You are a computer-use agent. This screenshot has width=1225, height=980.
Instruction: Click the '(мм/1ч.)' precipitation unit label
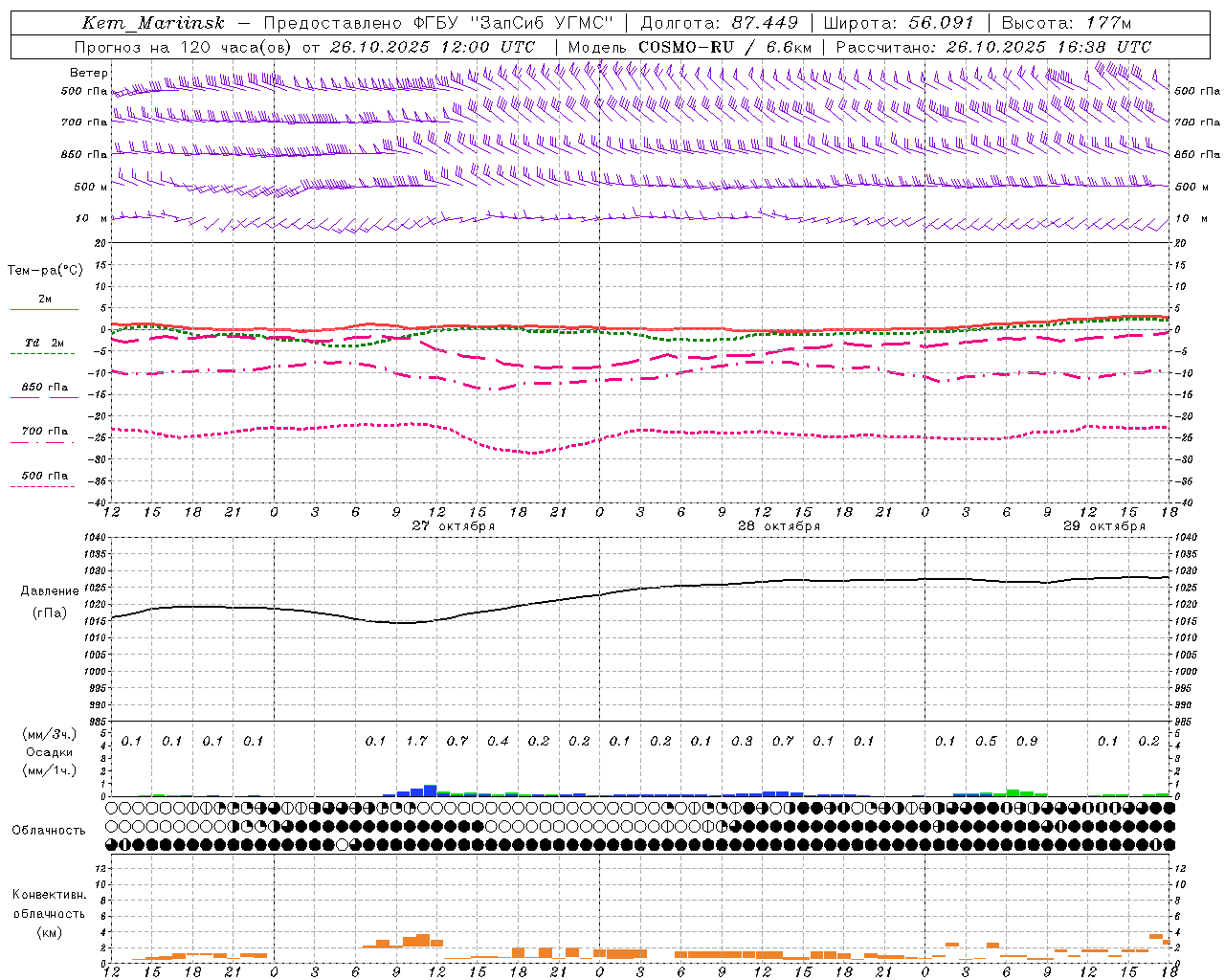point(50,770)
